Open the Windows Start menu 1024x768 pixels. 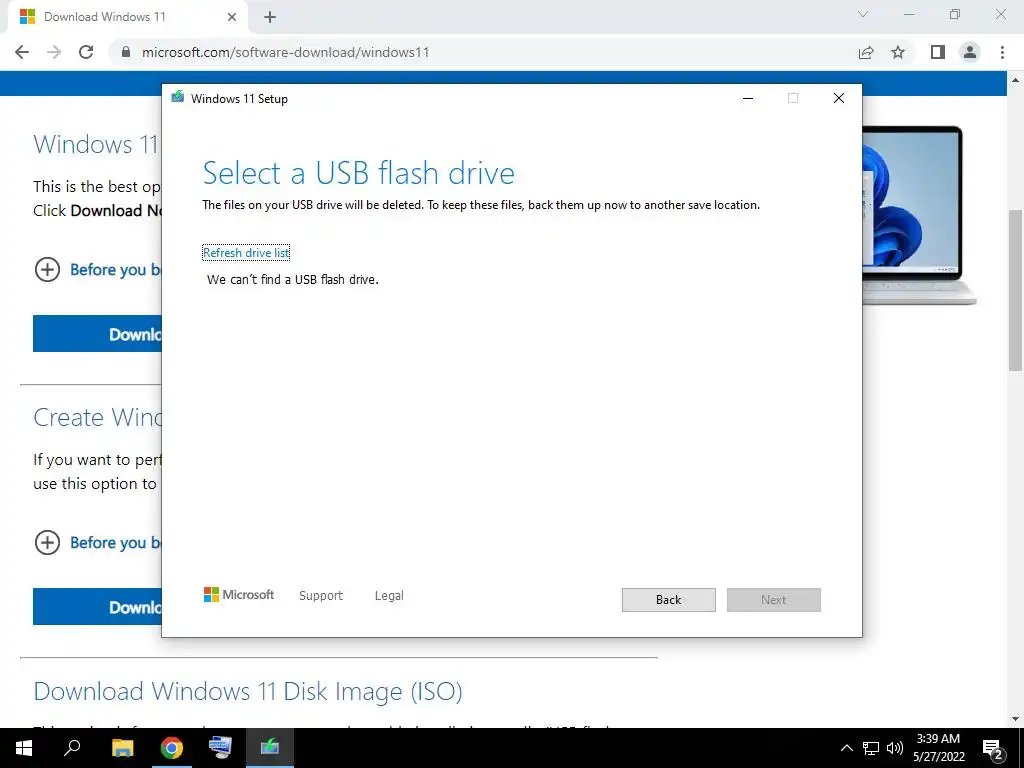(24, 748)
